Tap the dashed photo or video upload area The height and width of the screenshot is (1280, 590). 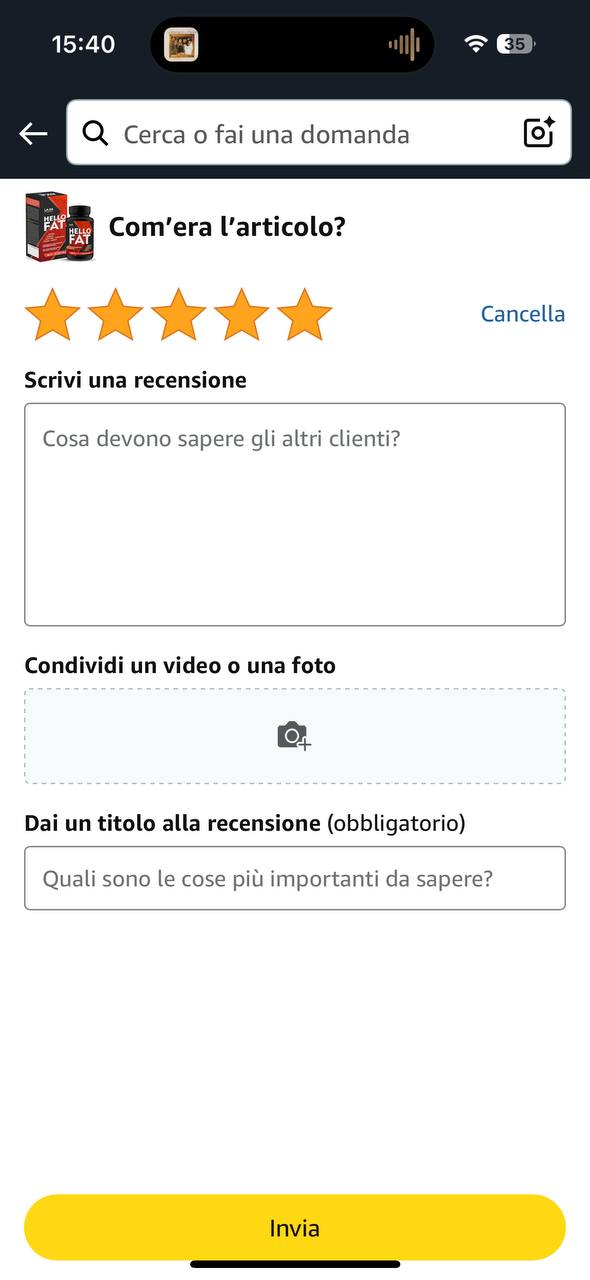pos(295,736)
